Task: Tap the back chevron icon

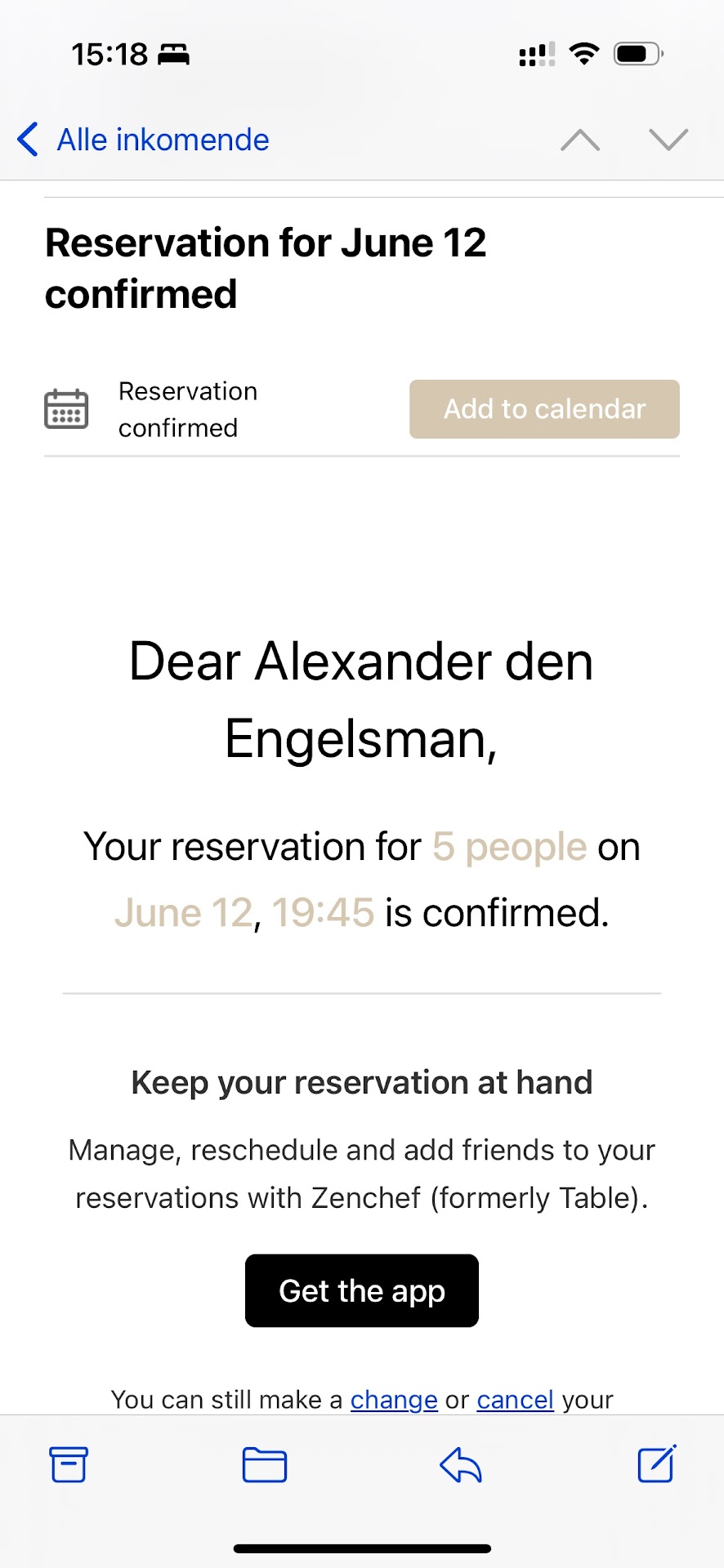Action: click(28, 140)
